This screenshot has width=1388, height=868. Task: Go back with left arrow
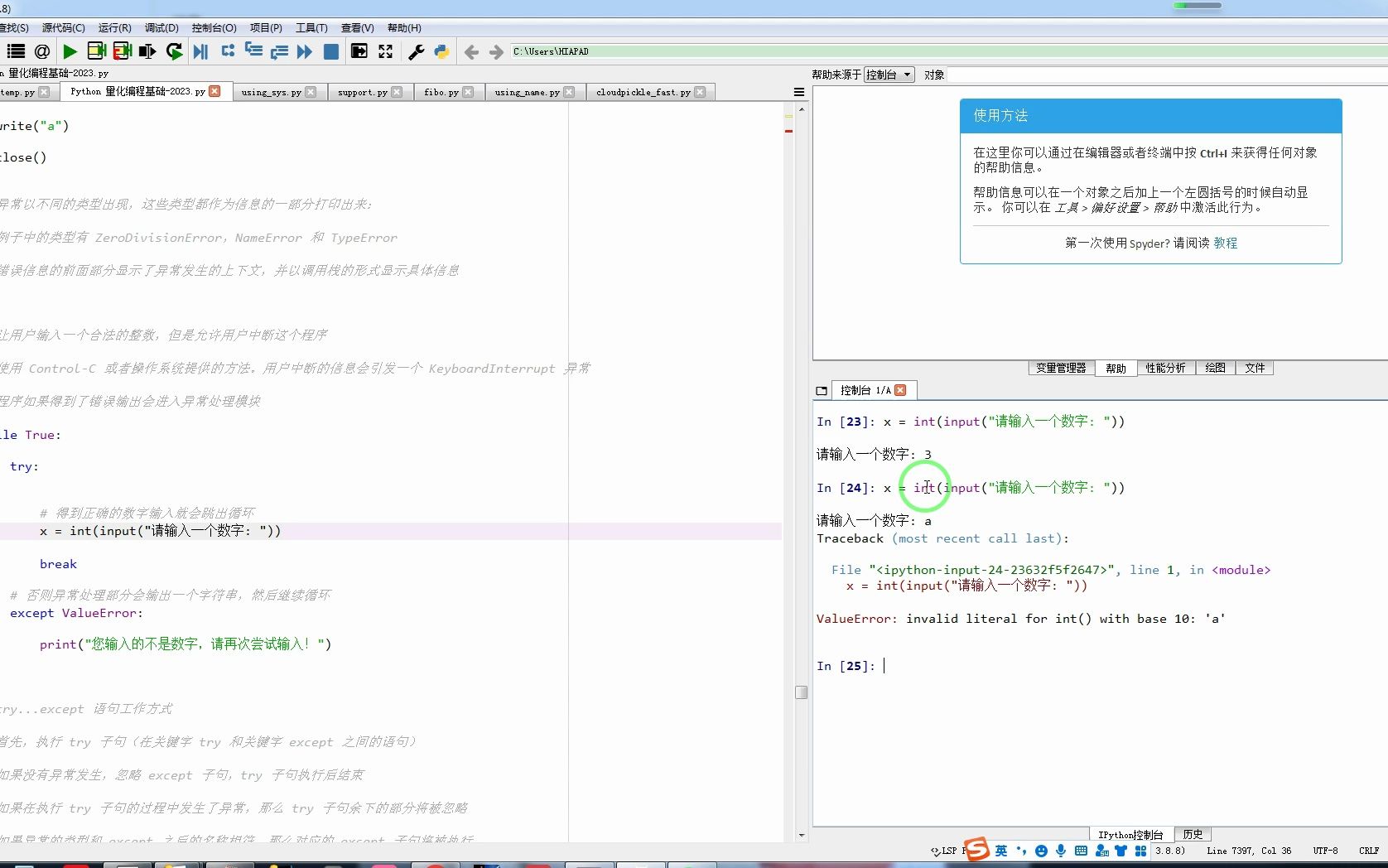click(x=471, y=52)
